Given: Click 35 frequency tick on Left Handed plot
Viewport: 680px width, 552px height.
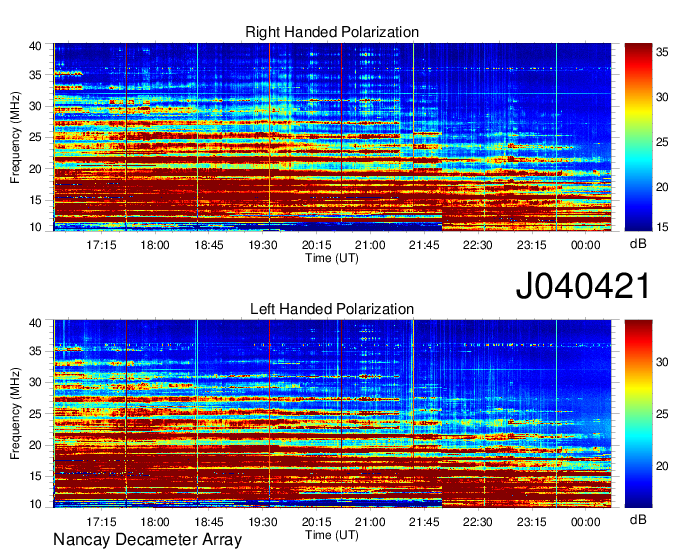Looking at the screenshot, I should point(35,351).
